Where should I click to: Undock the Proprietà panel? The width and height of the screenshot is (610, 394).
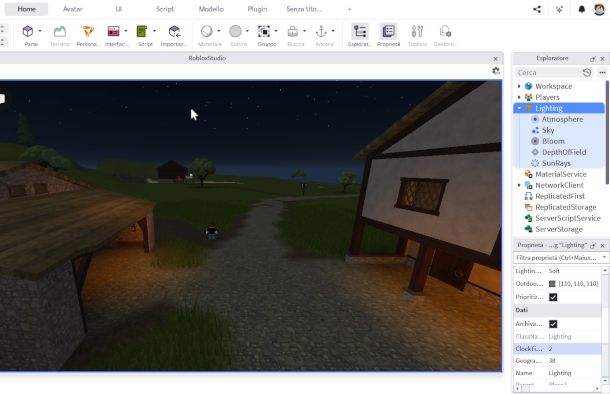tap(593, 245)
